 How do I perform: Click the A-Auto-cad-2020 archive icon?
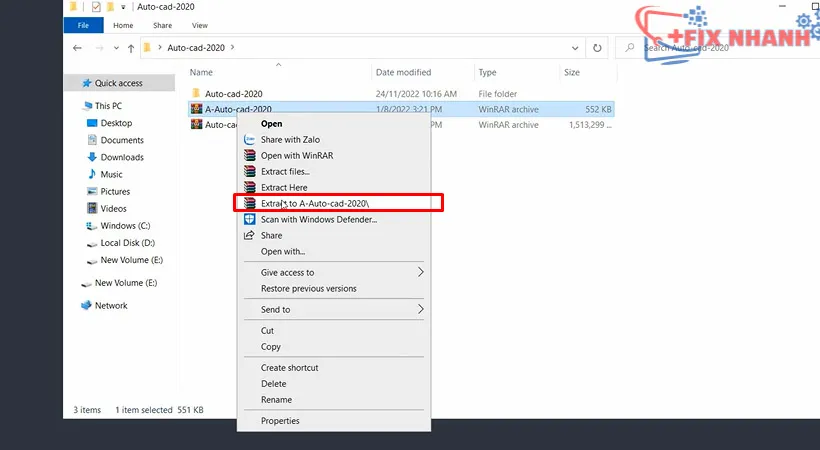coord(196,109)
